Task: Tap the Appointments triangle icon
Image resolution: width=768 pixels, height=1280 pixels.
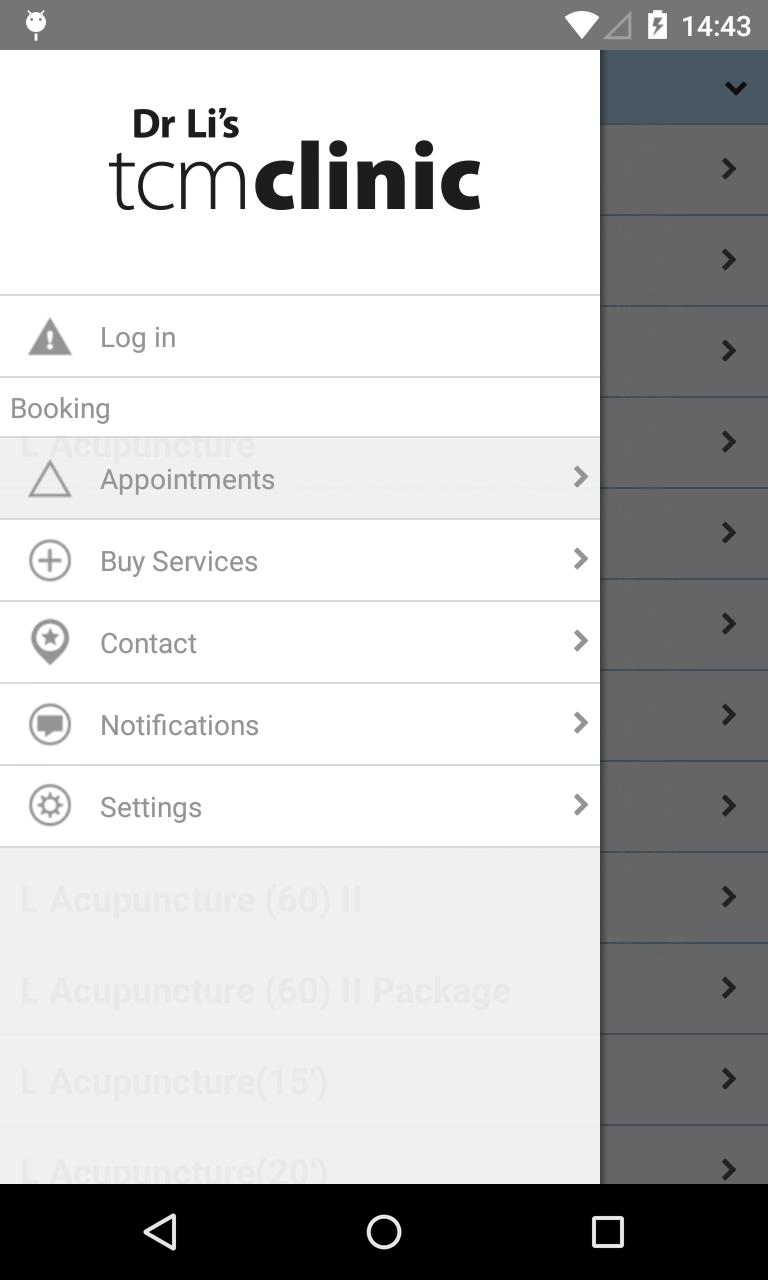Action: pyautogui.click(x=50, y=479)
